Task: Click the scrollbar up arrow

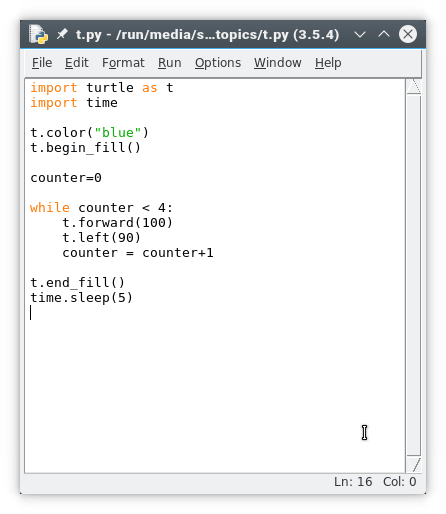Action: click(x=414, y=87)
